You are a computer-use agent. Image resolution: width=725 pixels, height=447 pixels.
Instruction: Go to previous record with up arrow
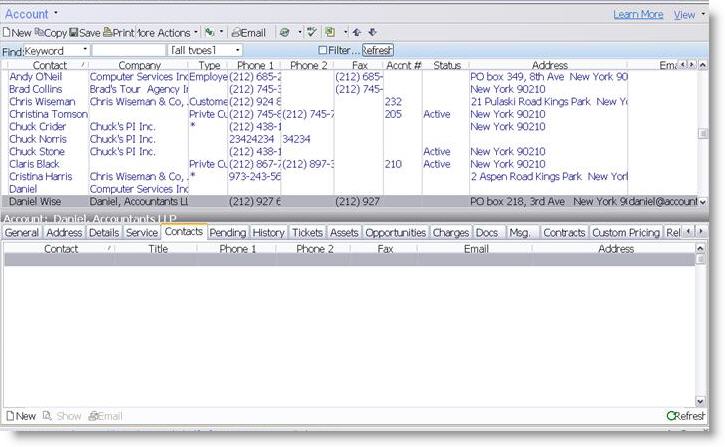357,33
